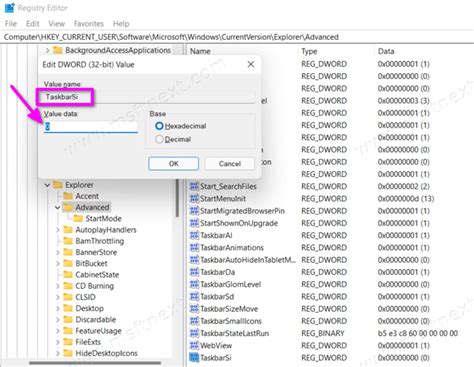Expand the Desktop key
Image resolution: width=474 pixels, height=367 pixels.
pyautogui.click(x=57, y=308)
